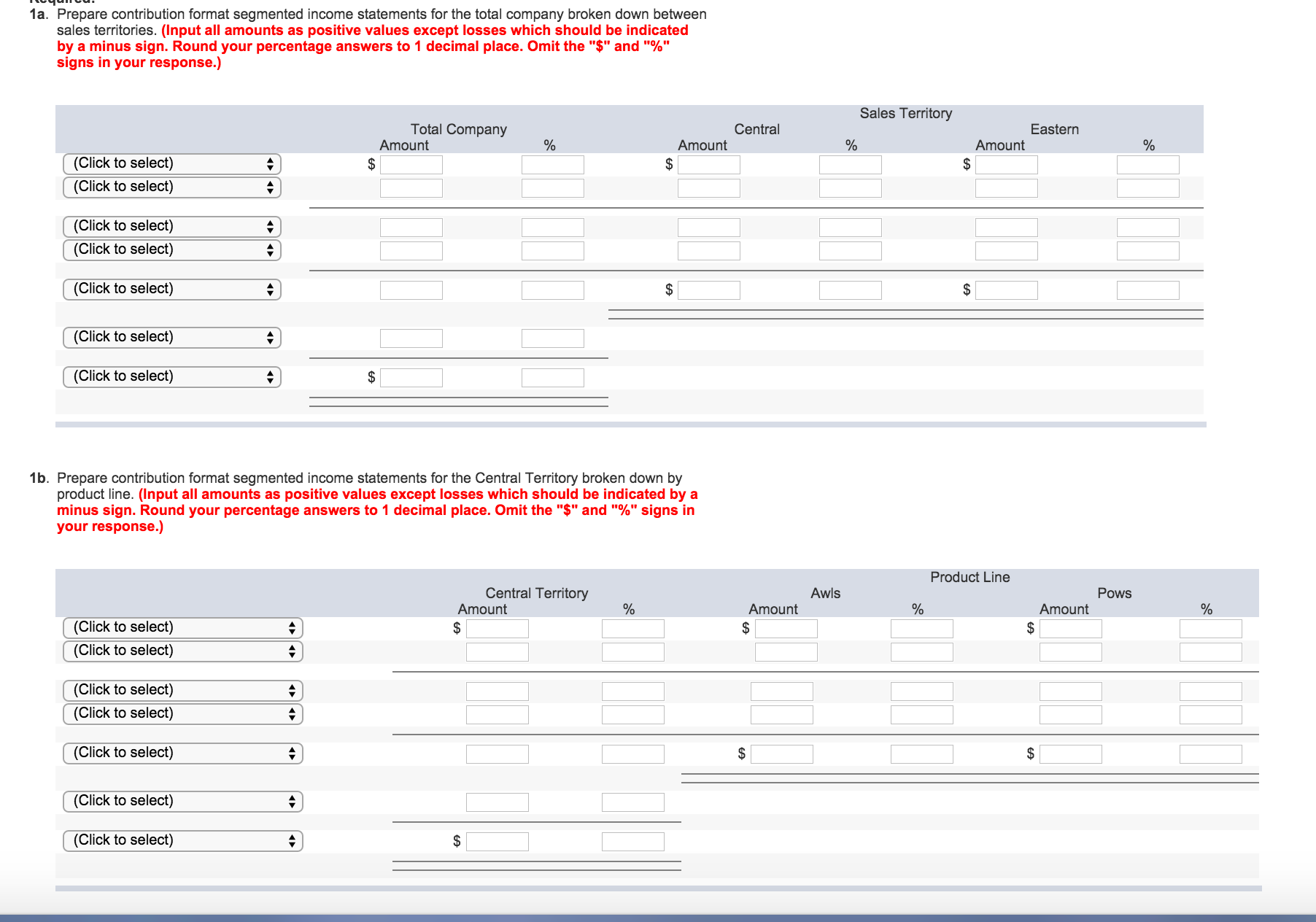Click Eastern percent field in first row of 1a
1316x922 pixels.
(1148, 165)
